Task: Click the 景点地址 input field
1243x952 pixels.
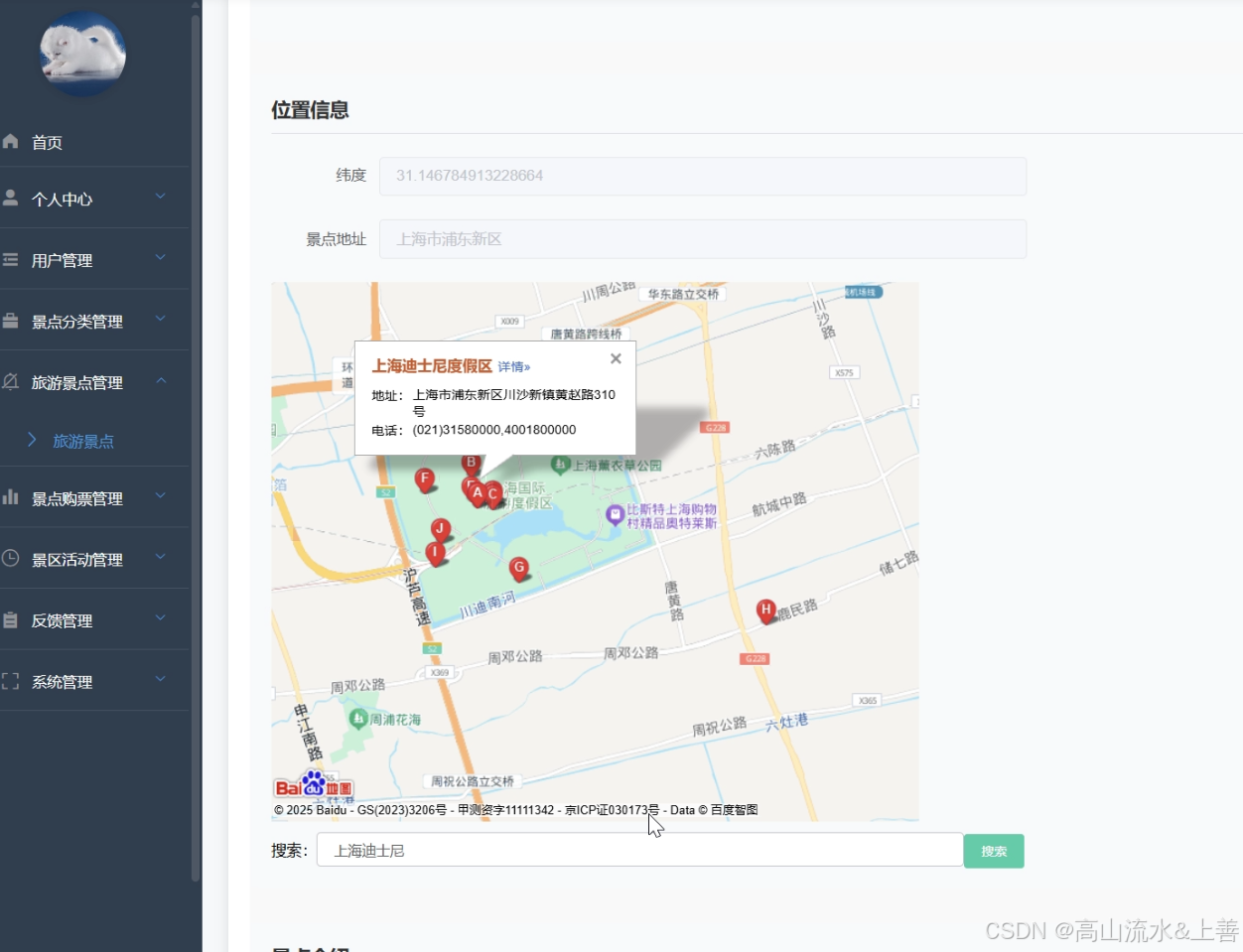Action: click(x=703, y=239)
